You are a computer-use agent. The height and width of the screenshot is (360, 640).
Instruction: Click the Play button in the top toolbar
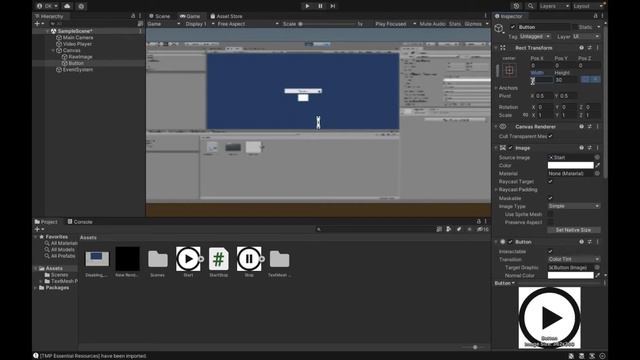point(307,6)
